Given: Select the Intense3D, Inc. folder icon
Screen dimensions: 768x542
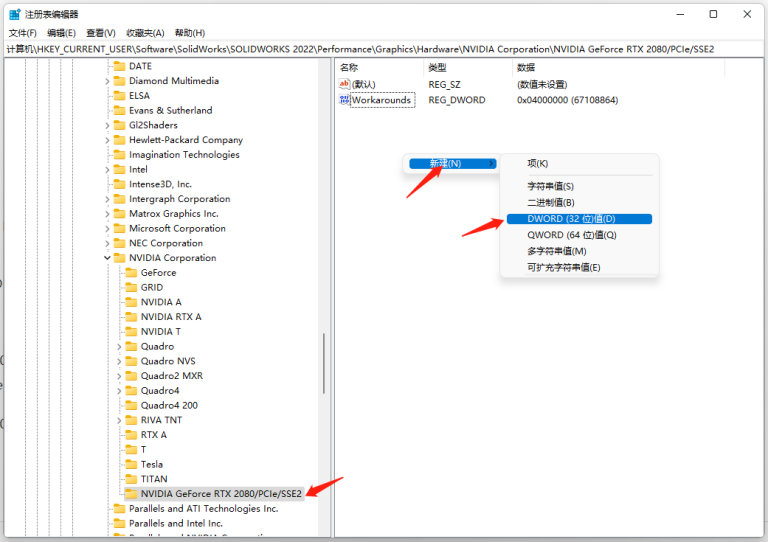Looking at the screenshot, I should [x=120, y=184].
